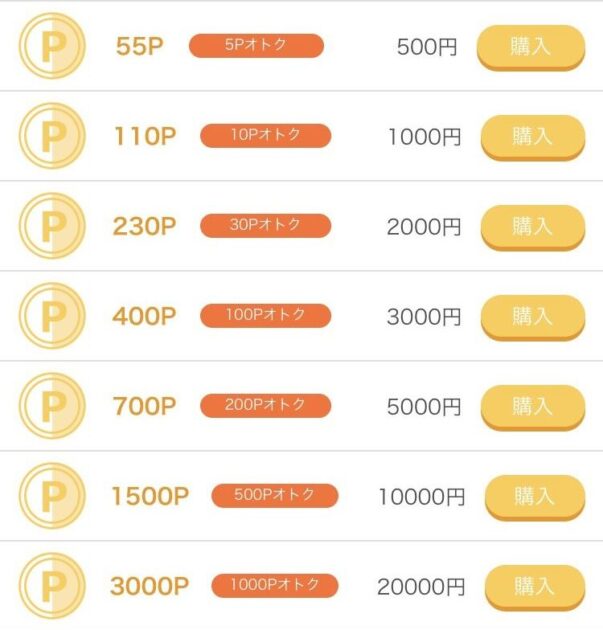
Task: Tap the coin icon beside 230P
Action: point(52,226)
